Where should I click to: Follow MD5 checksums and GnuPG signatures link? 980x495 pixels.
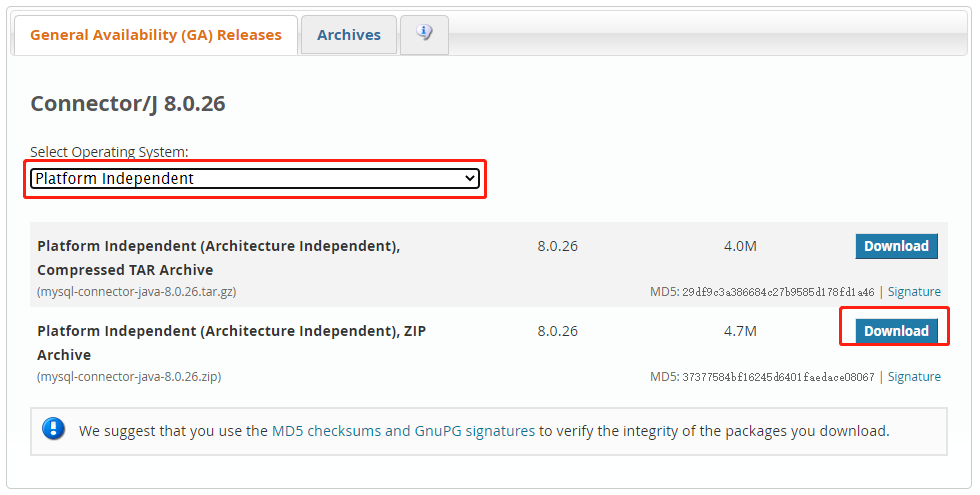pos(403,431)
